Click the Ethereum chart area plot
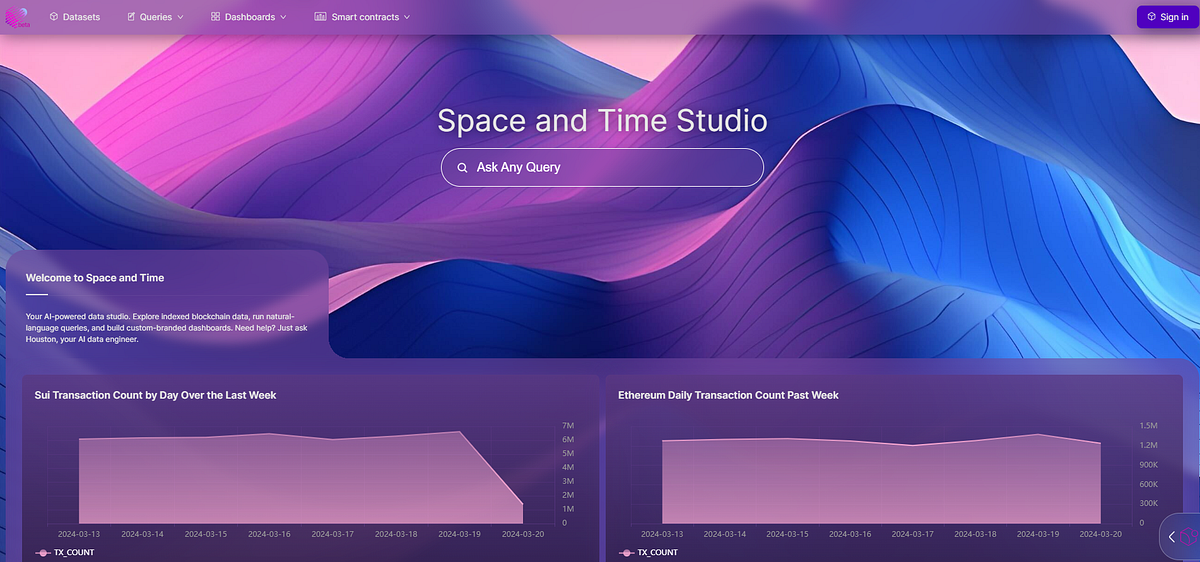 881,480
